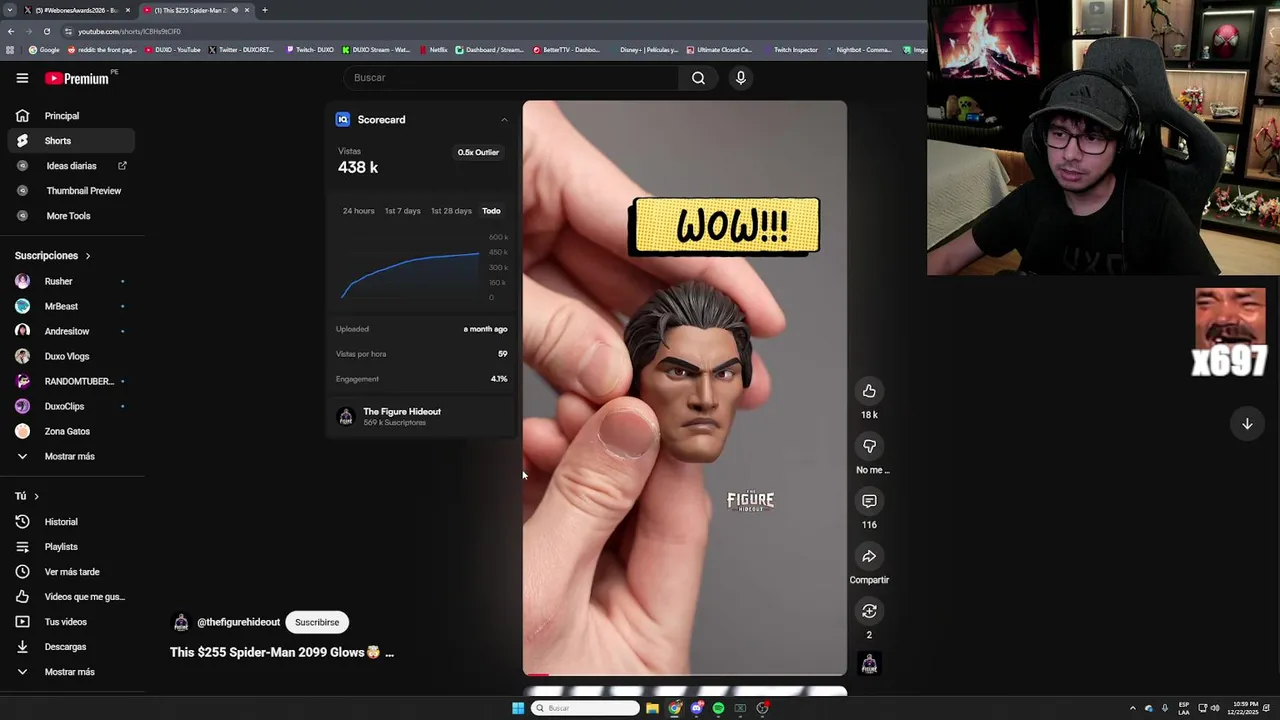Open the Twitch Inspector bookmark
Screen dimensions: 1280x720
[x=790, y=50]
